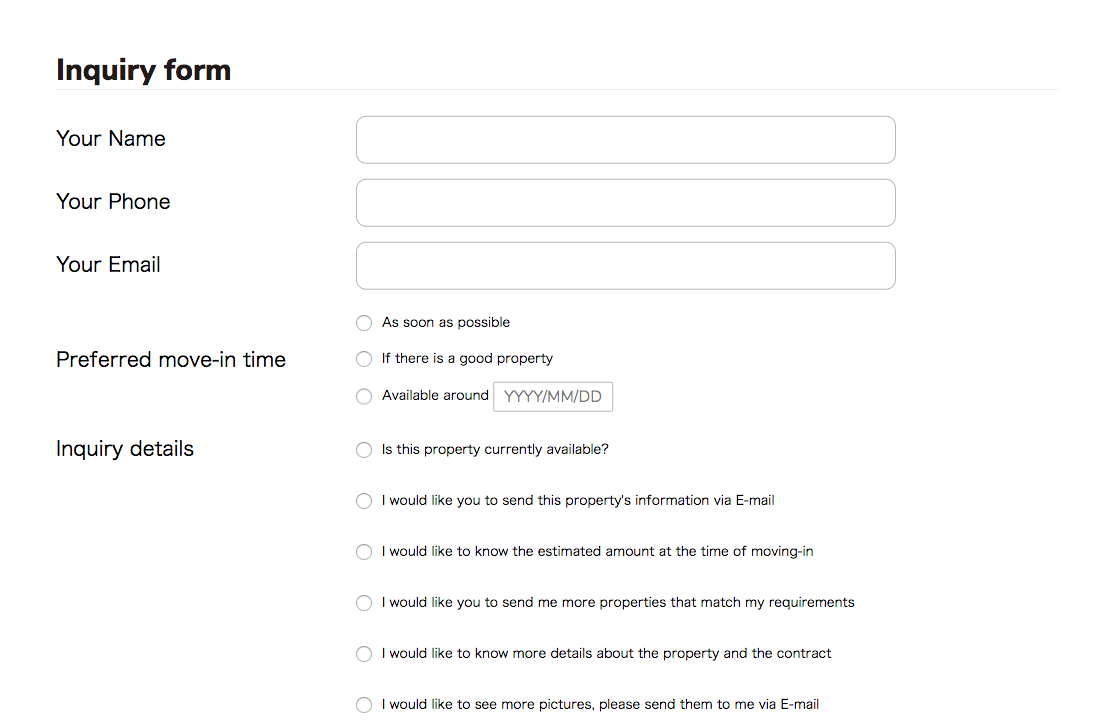
Task: Select the estimated move-in amount radio button
Action: [x=364, y=552]
